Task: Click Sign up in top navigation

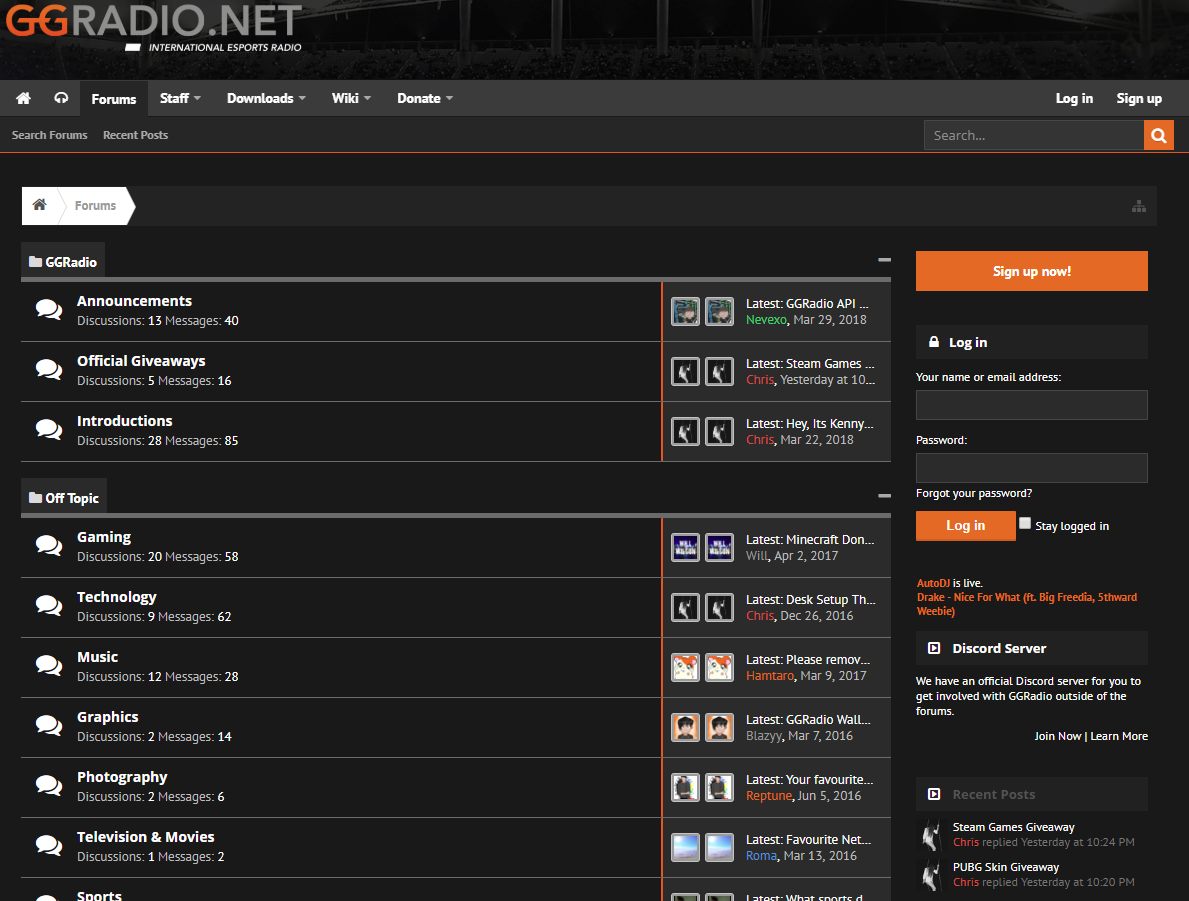Action: (x=1139, y=99)
